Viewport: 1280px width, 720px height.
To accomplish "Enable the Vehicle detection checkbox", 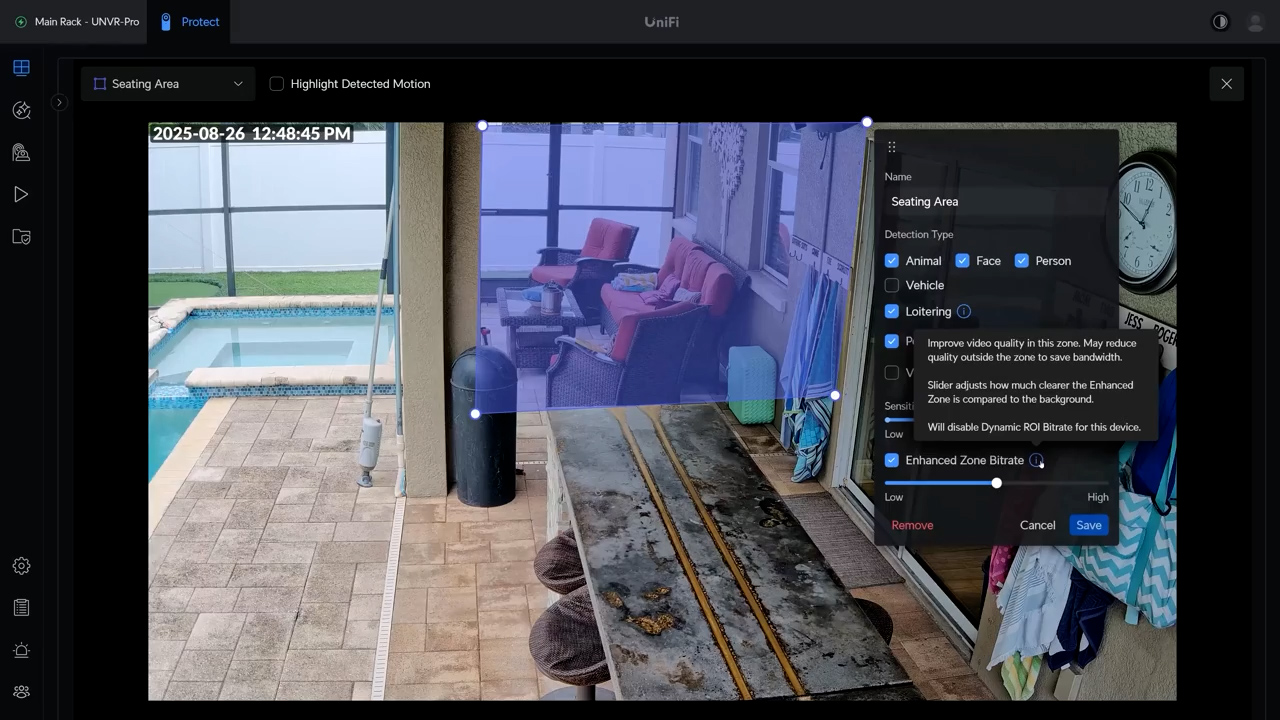I will pyautogui.click(x=892, y=285).
